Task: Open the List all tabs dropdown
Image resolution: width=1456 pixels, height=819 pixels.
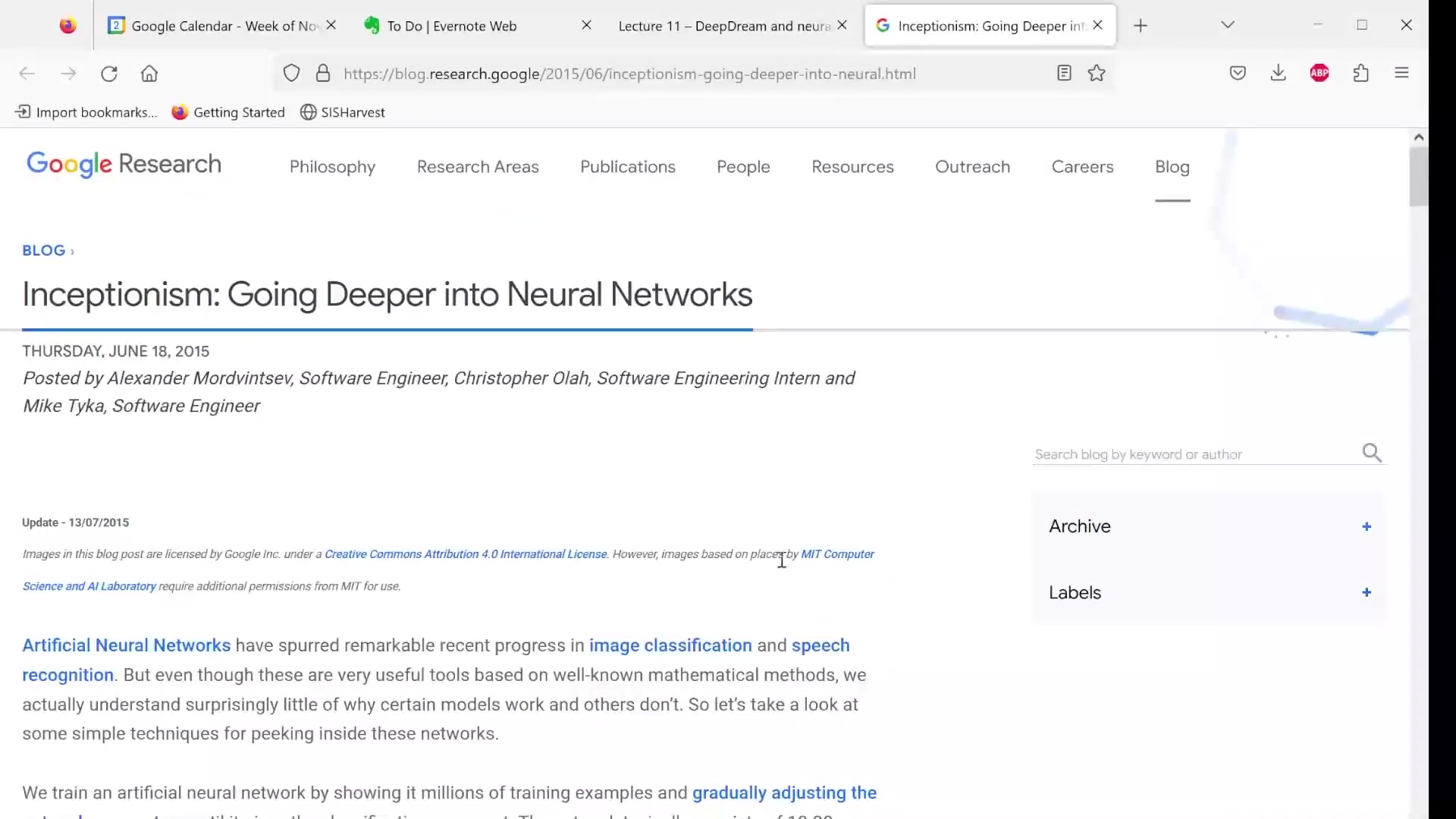Action: click(x=1228, y=25)
